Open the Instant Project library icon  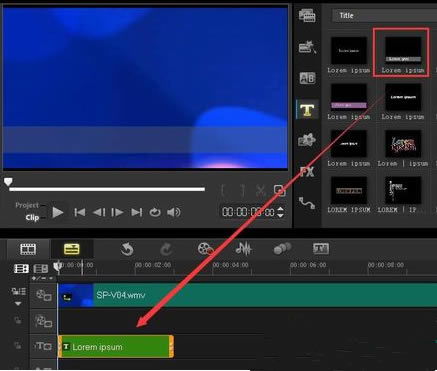307,47
